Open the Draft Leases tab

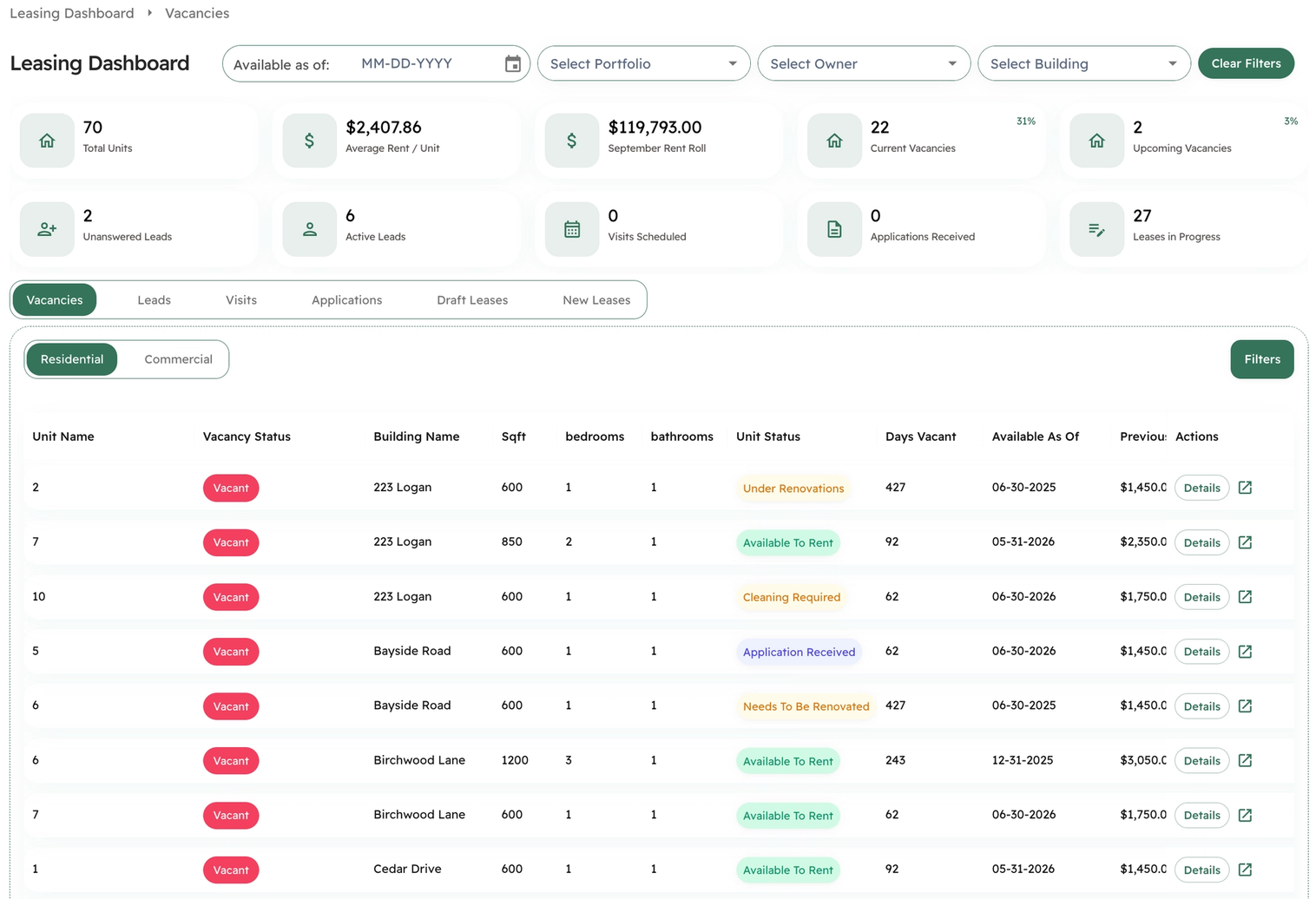click(x=472, y=300)
